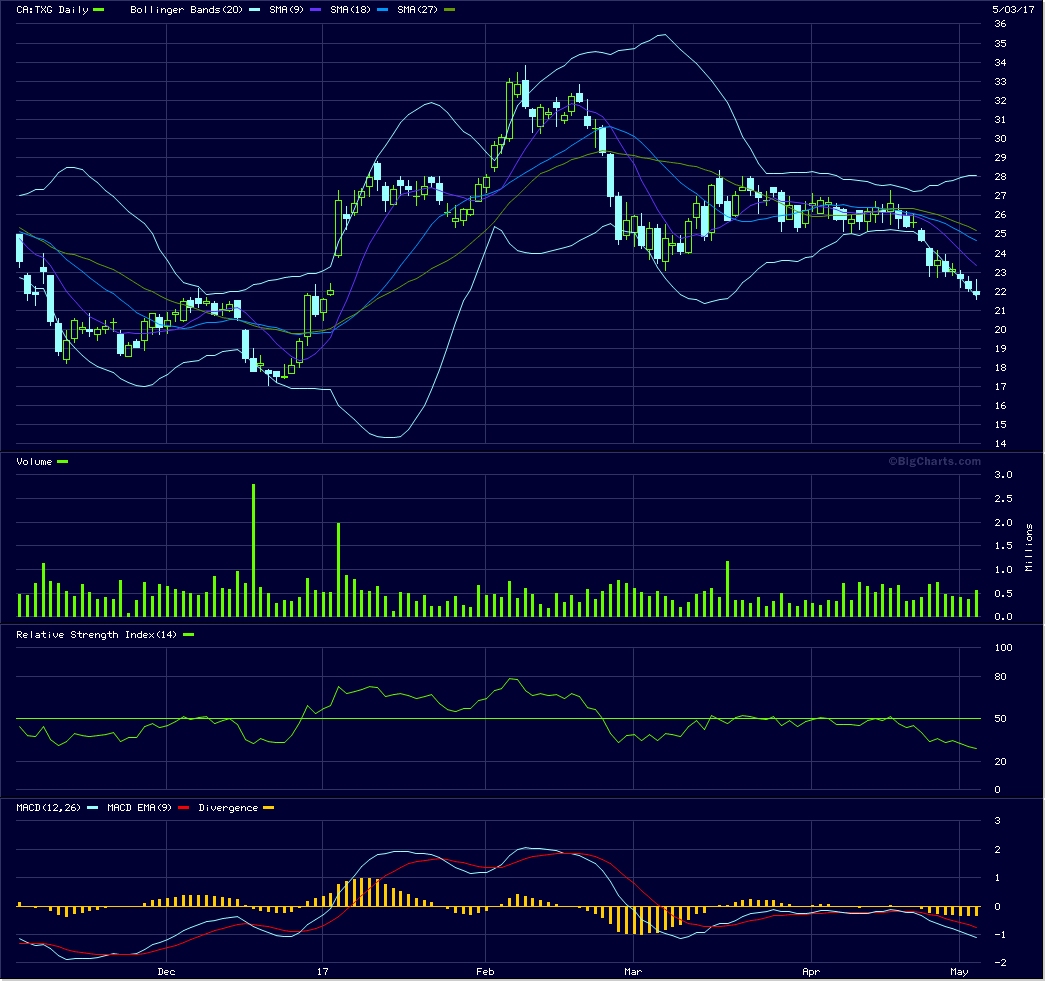
Task: Click the Feb label on the time axis
Action: coord(485,971)
